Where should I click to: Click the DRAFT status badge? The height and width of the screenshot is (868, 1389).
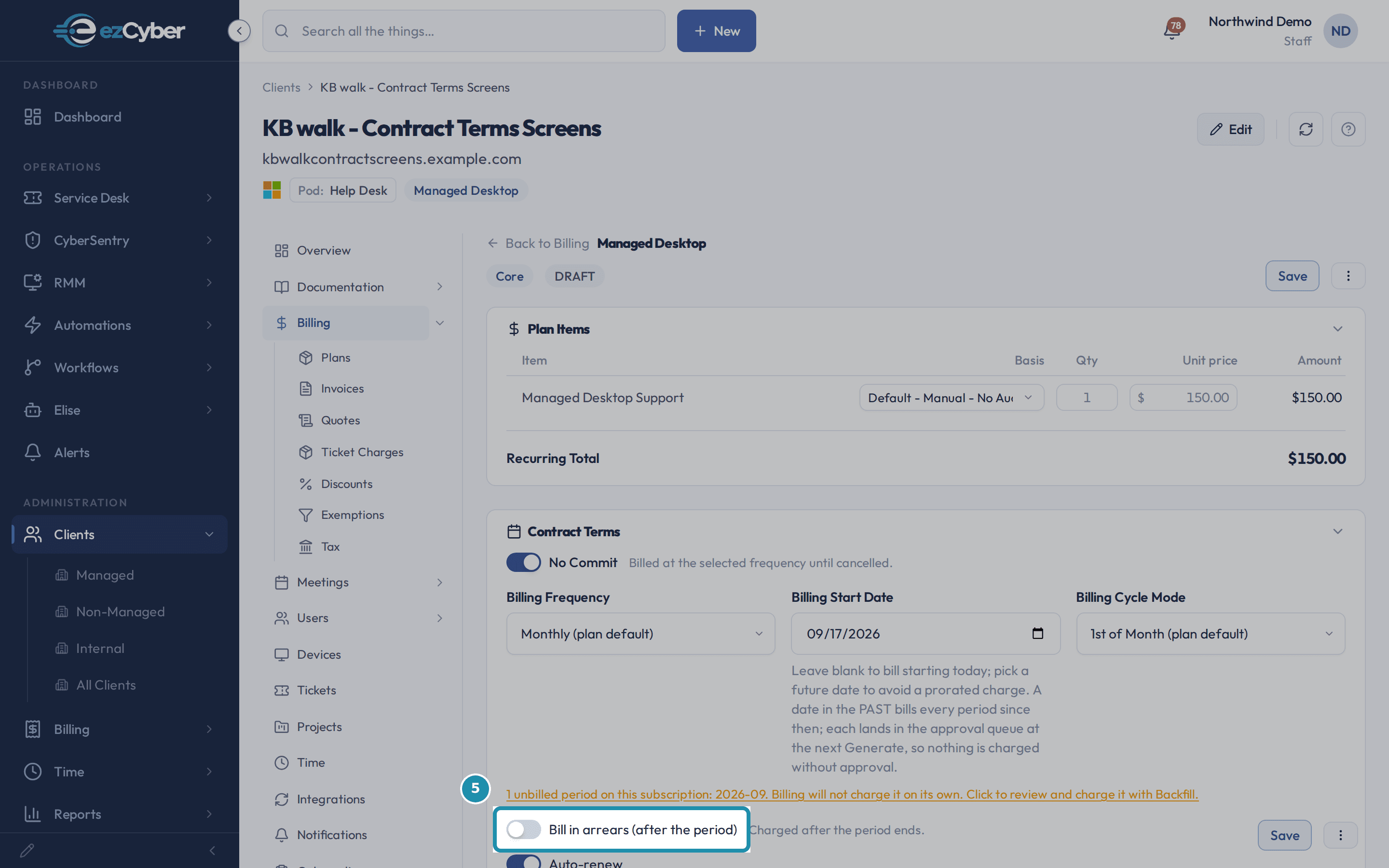tap(574, 276)
